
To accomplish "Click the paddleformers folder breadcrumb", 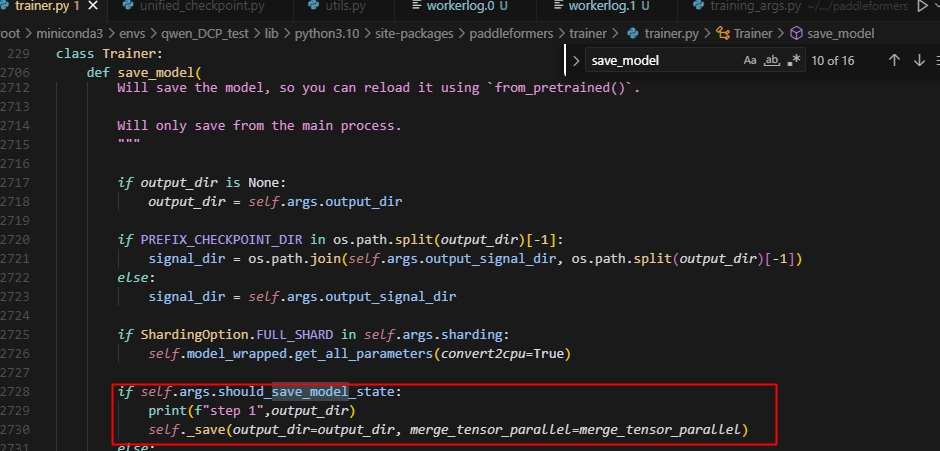I will pos(520,33).
